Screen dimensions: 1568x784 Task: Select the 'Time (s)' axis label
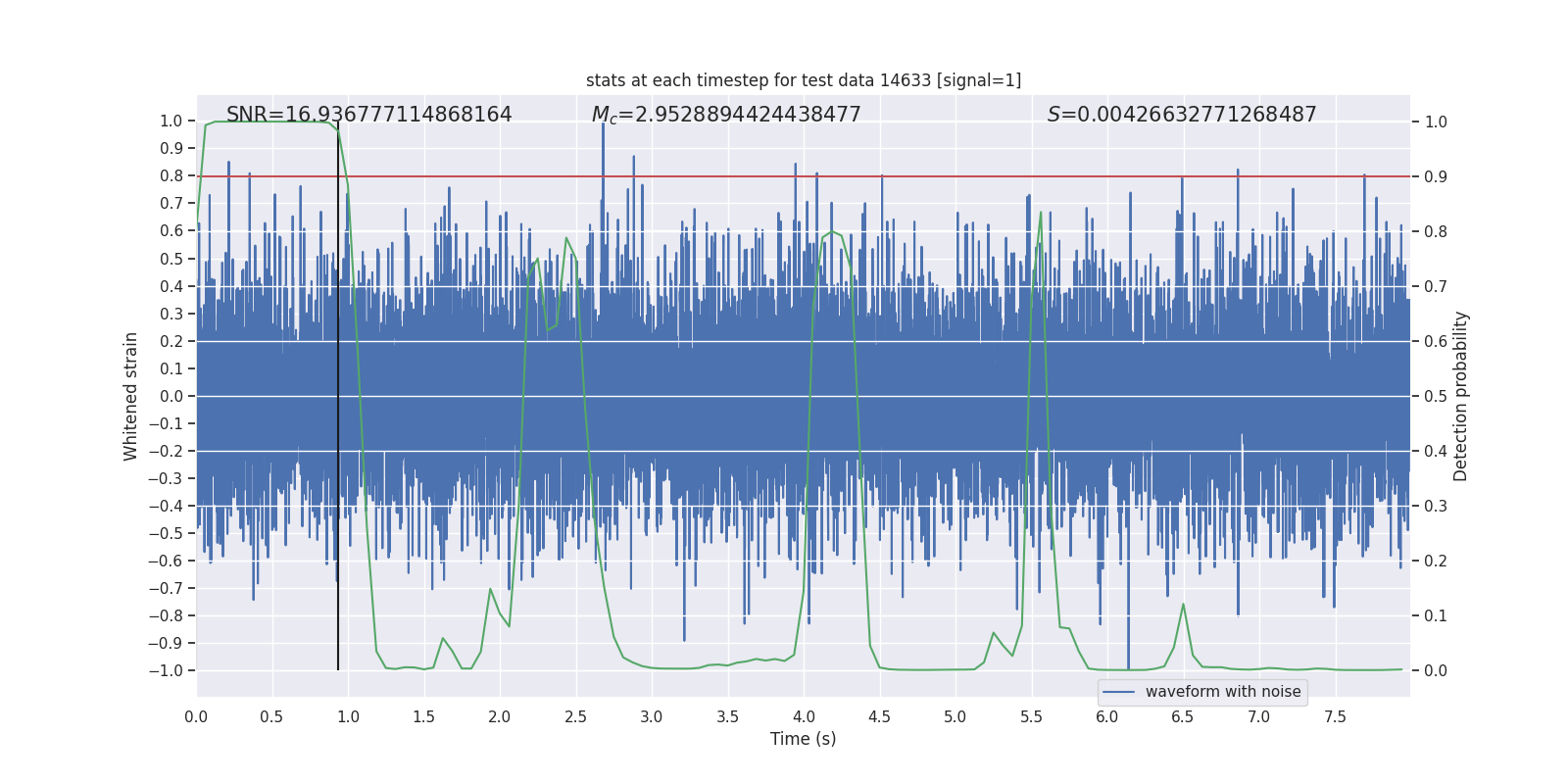coord(804,739)
